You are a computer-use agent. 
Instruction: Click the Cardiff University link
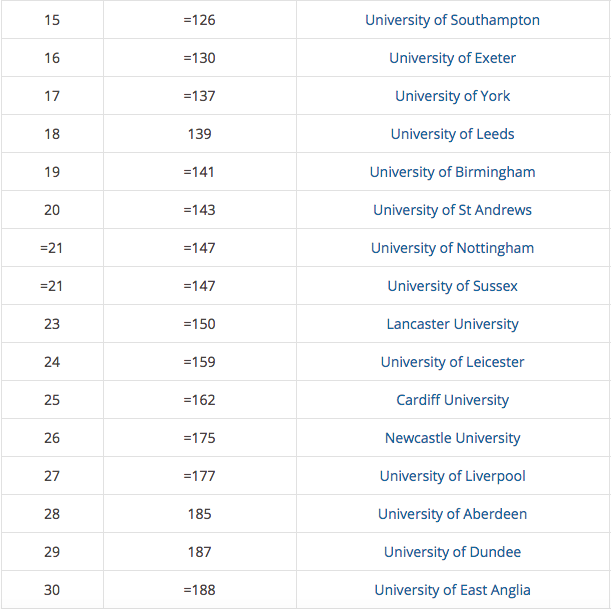click(x=452, y=400)
